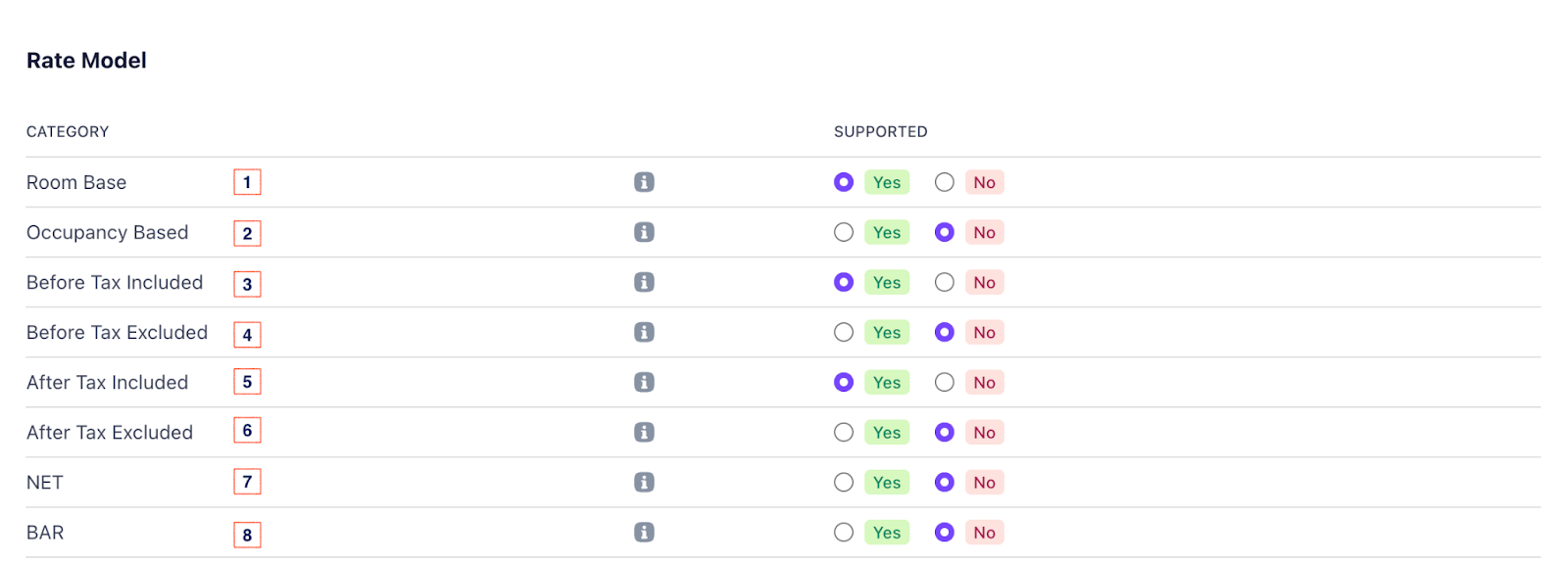Enable Yes for NET rate
This screenshot has width=1568, height=564.
click(844, 482)
